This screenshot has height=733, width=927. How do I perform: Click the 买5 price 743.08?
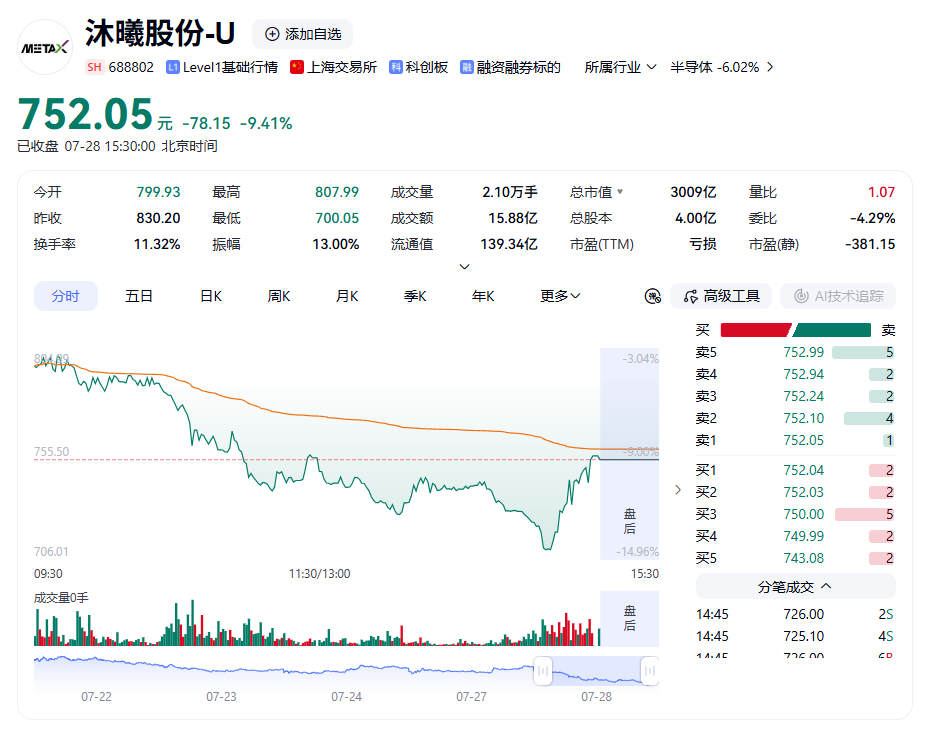tap(803, 558)
